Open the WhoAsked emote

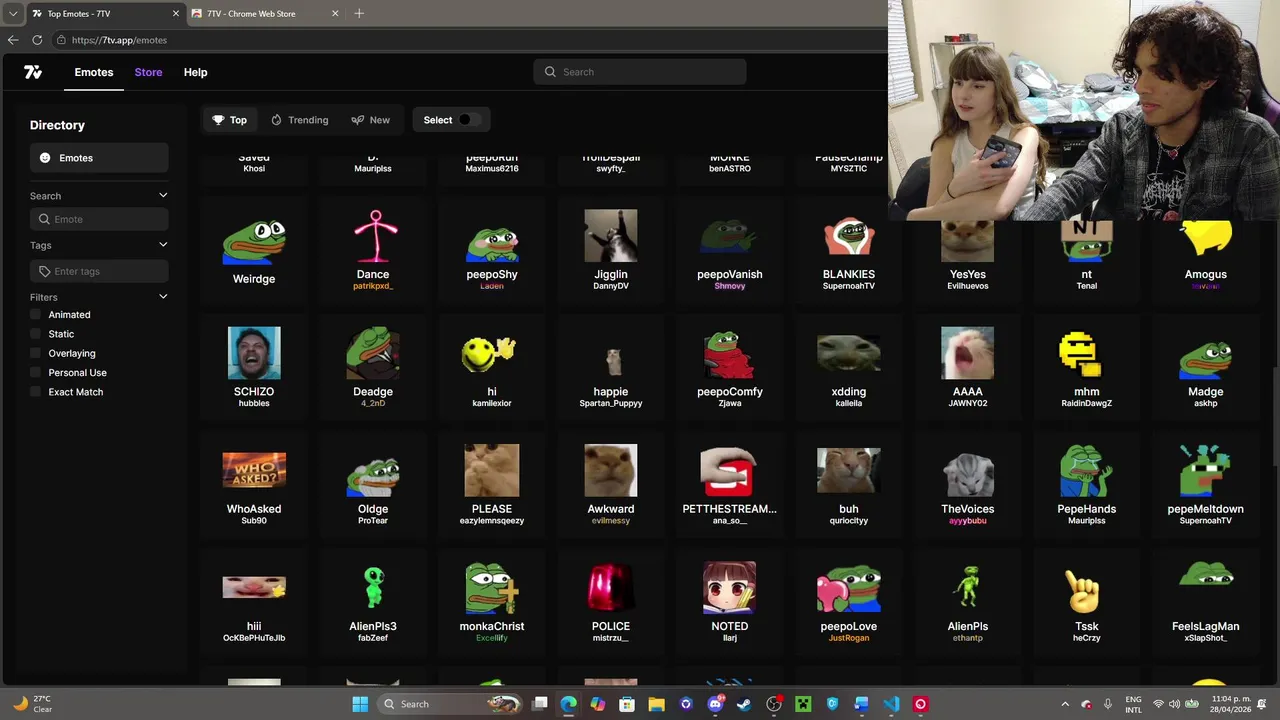(x=254, y=486)
